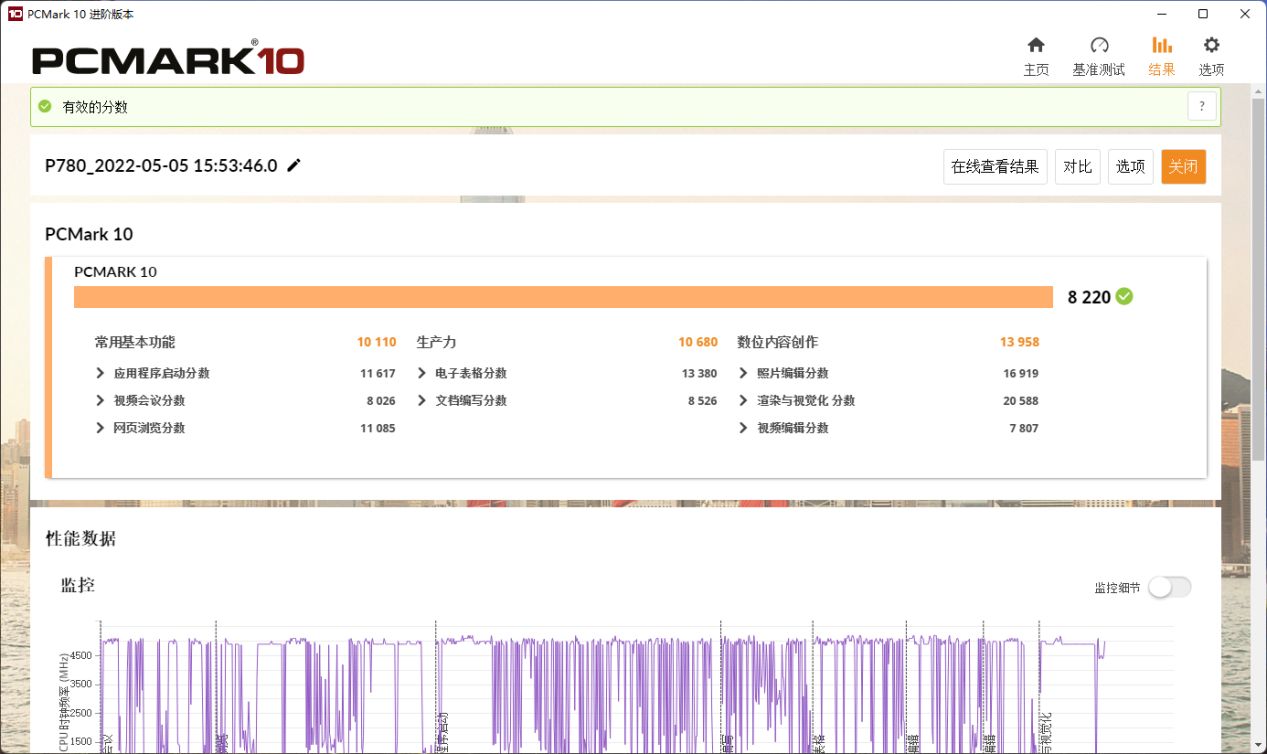Click the 在线查看结果 button

994,166
